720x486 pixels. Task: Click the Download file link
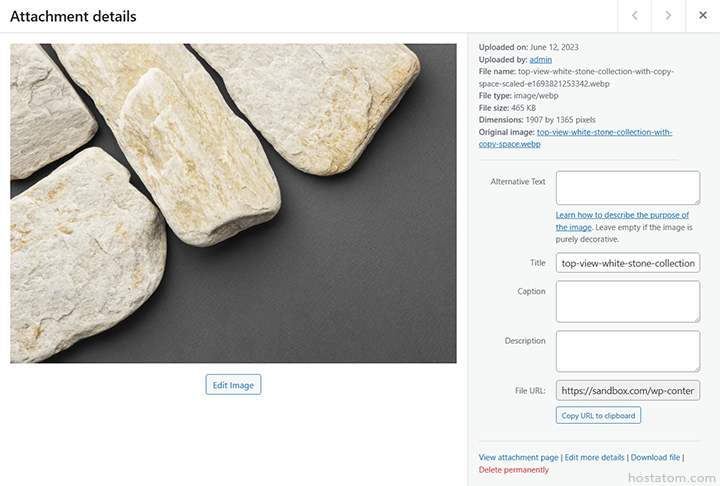(655, 457)
